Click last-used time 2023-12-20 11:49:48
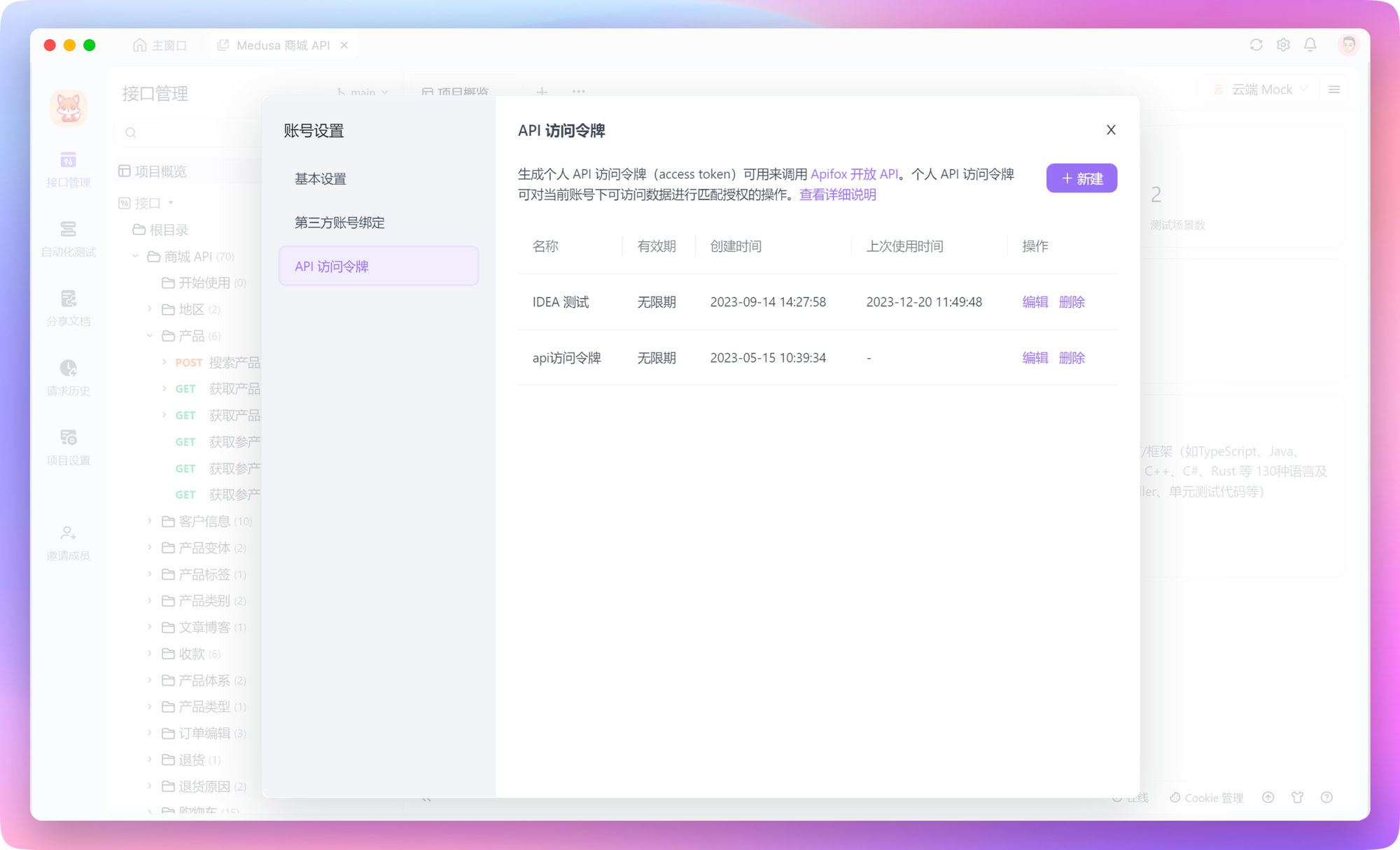Viewport: 1400px width, 850px height. 924,302
